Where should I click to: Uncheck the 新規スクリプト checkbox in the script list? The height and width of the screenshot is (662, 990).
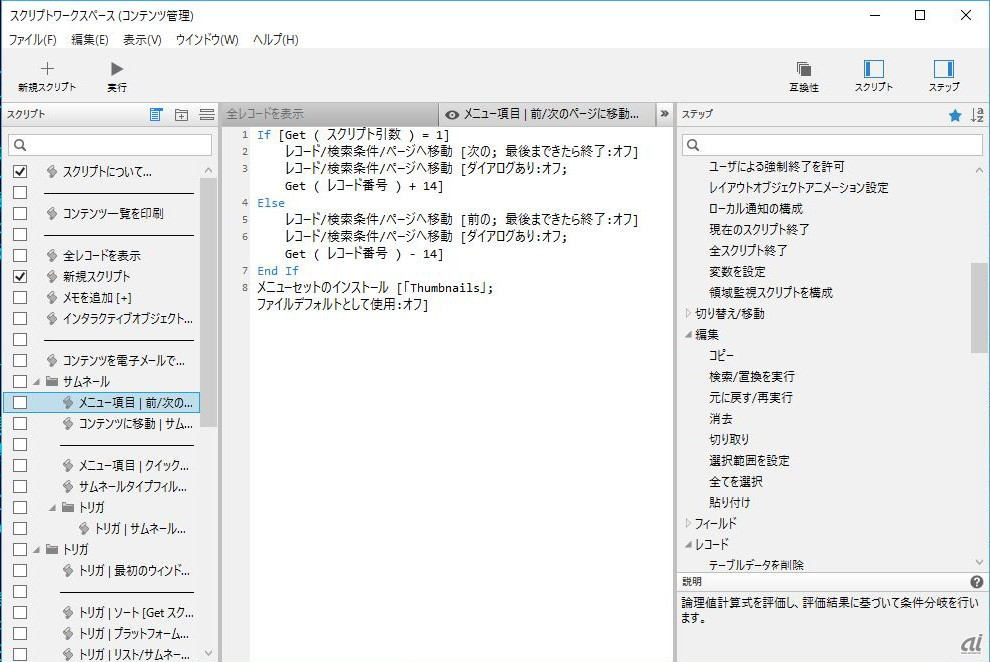pos(20,276)
